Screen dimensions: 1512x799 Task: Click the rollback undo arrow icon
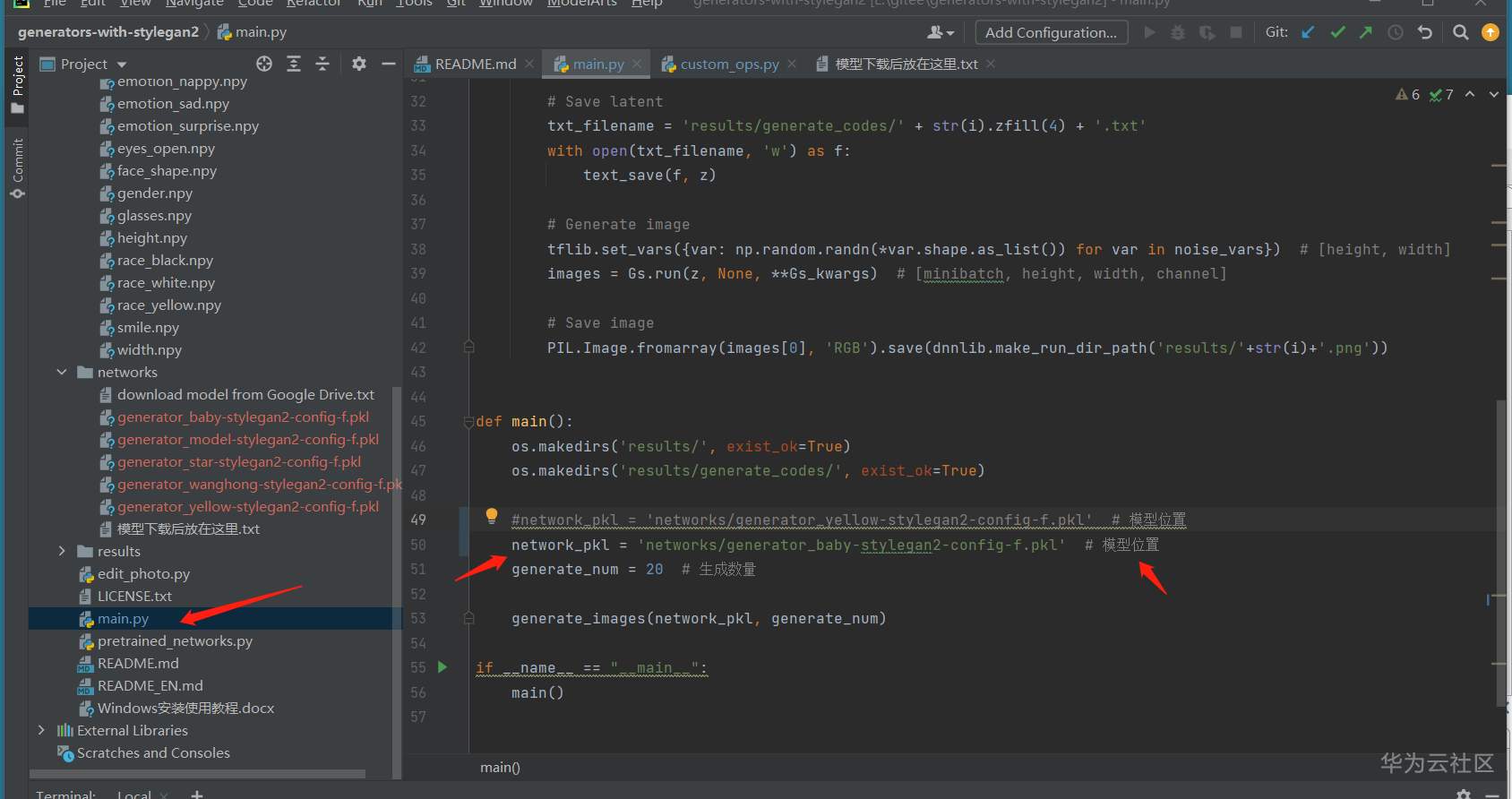click(1425, 32)
